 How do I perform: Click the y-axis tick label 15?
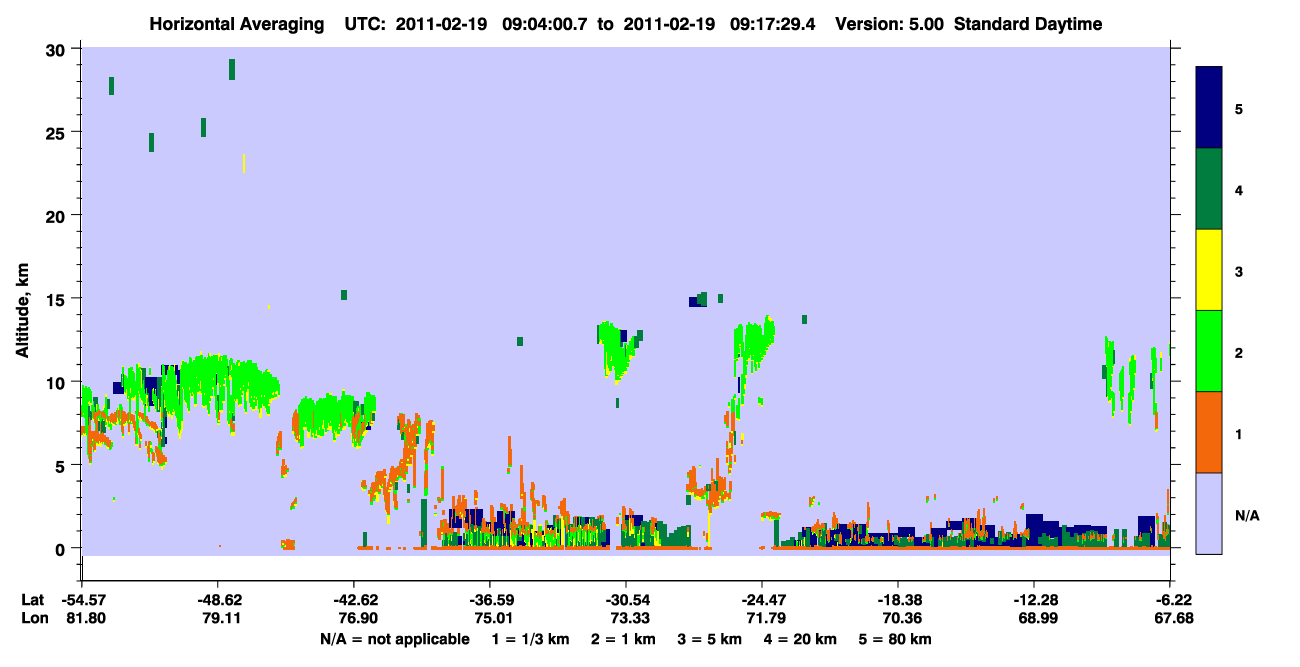(57, 299)
